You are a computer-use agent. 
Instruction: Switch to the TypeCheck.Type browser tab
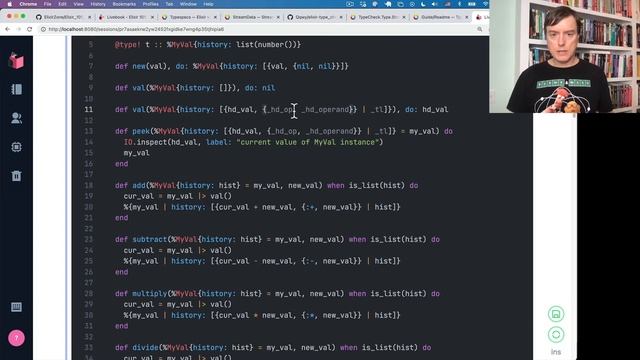click(378, 17)
